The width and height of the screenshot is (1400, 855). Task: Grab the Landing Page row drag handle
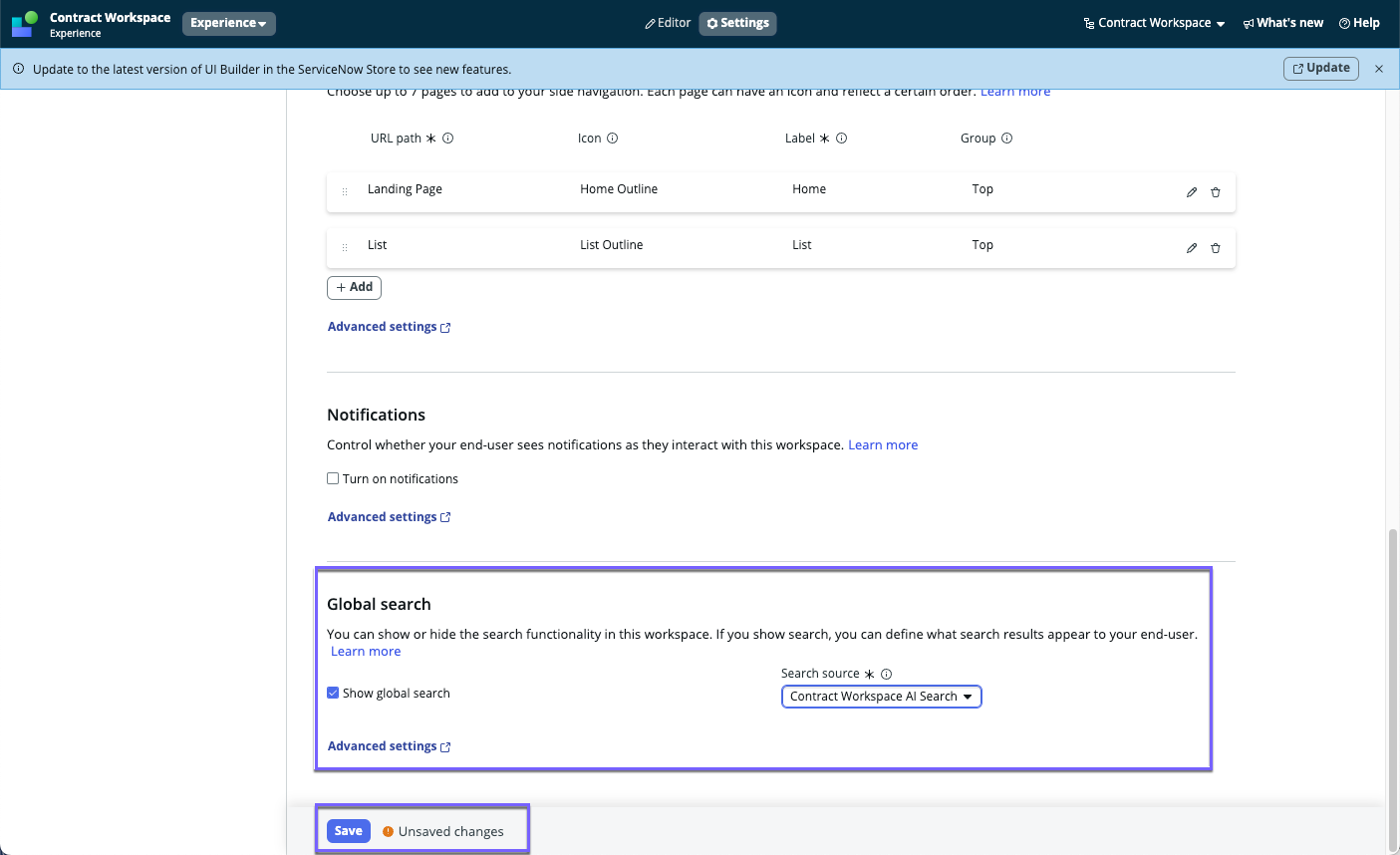(x=345, y=191)
